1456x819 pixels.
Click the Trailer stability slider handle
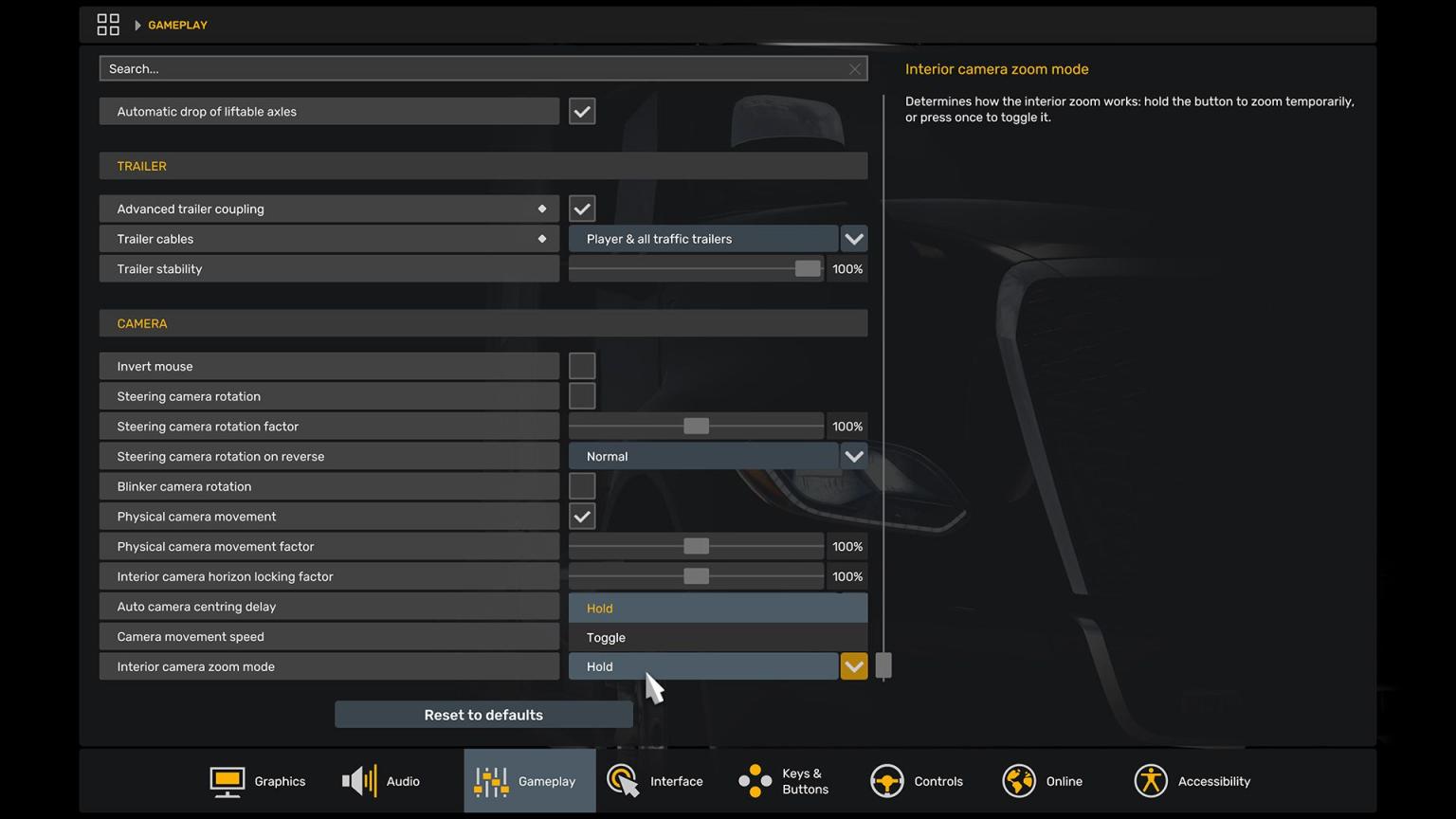coord(807,269)
